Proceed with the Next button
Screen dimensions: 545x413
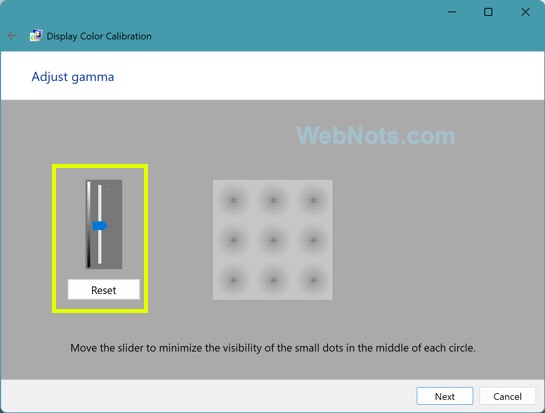coord(445,396)
